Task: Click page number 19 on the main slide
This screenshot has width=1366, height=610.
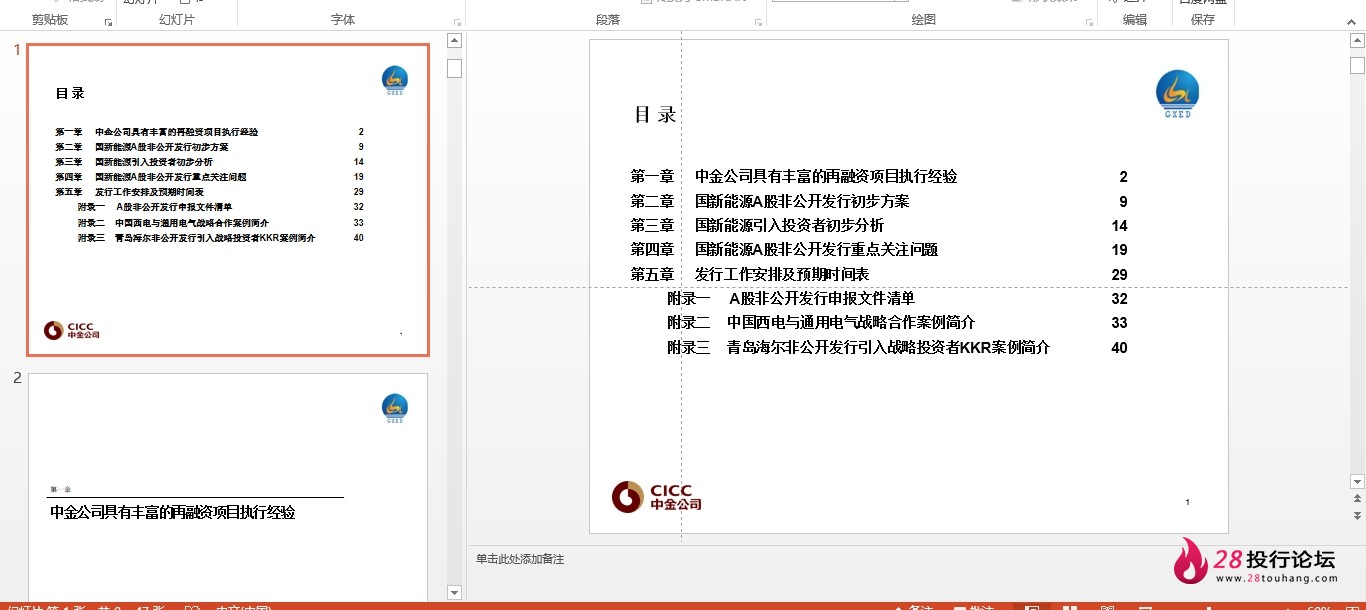Action: (1119, 250)
